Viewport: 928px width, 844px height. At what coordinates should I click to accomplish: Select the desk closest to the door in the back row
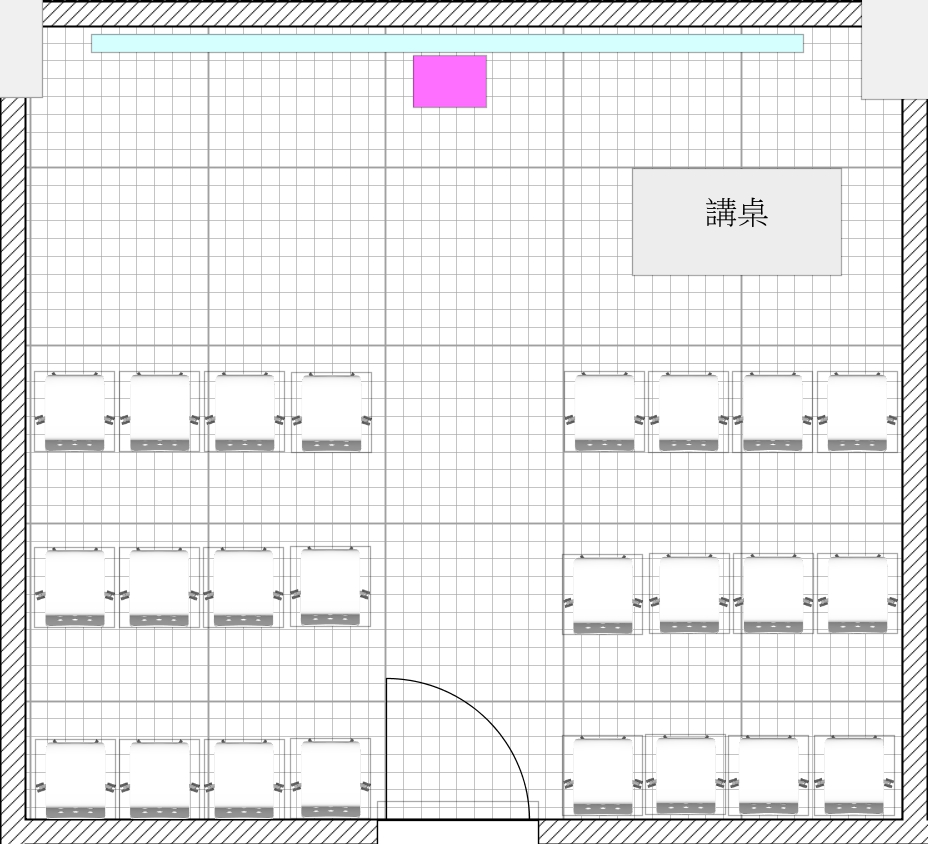pyautogui.click(x=330, y=778)
